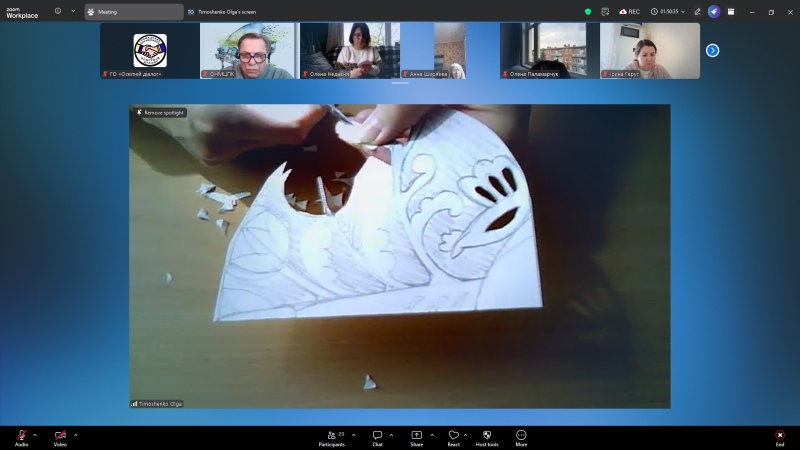Click the green encryption shield icon
The width and height of the screenshot is (800, 450).
pos(588,12)
